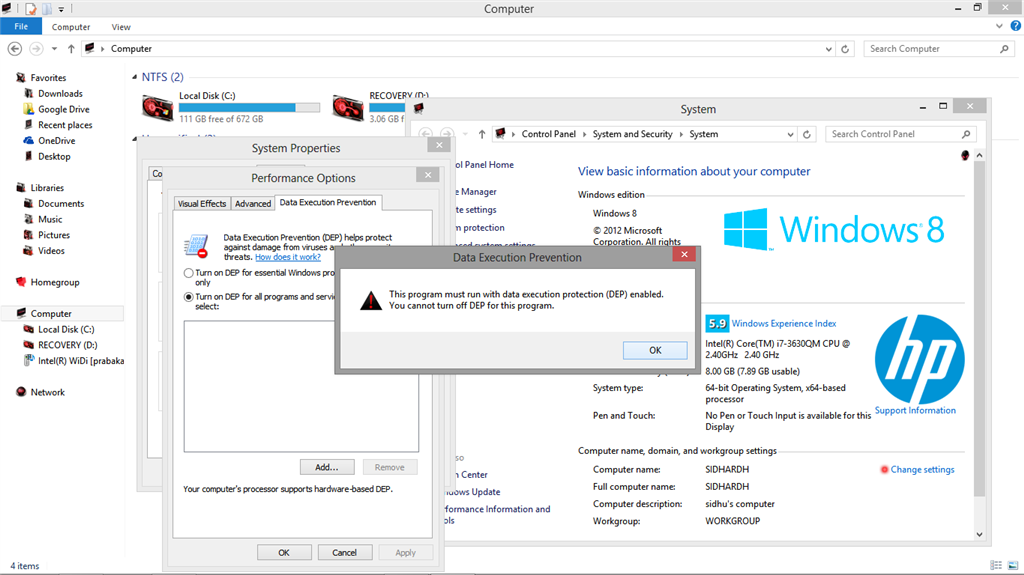This screenshot has height=575, width=1024.
Task: Click the scroll-down arrow in System window
Action: click(x=979, y=534)
